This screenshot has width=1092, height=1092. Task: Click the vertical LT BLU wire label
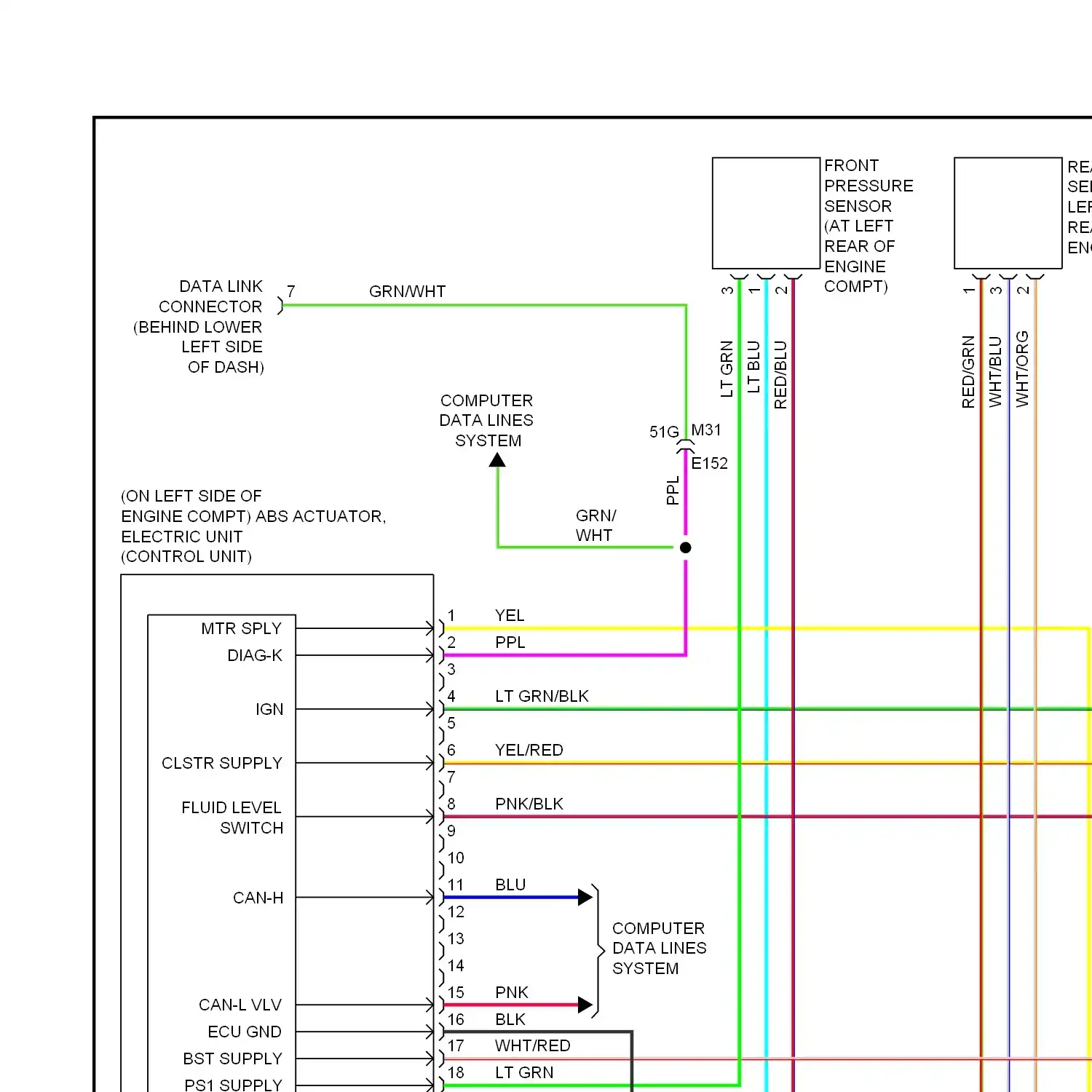click(753, 367)
